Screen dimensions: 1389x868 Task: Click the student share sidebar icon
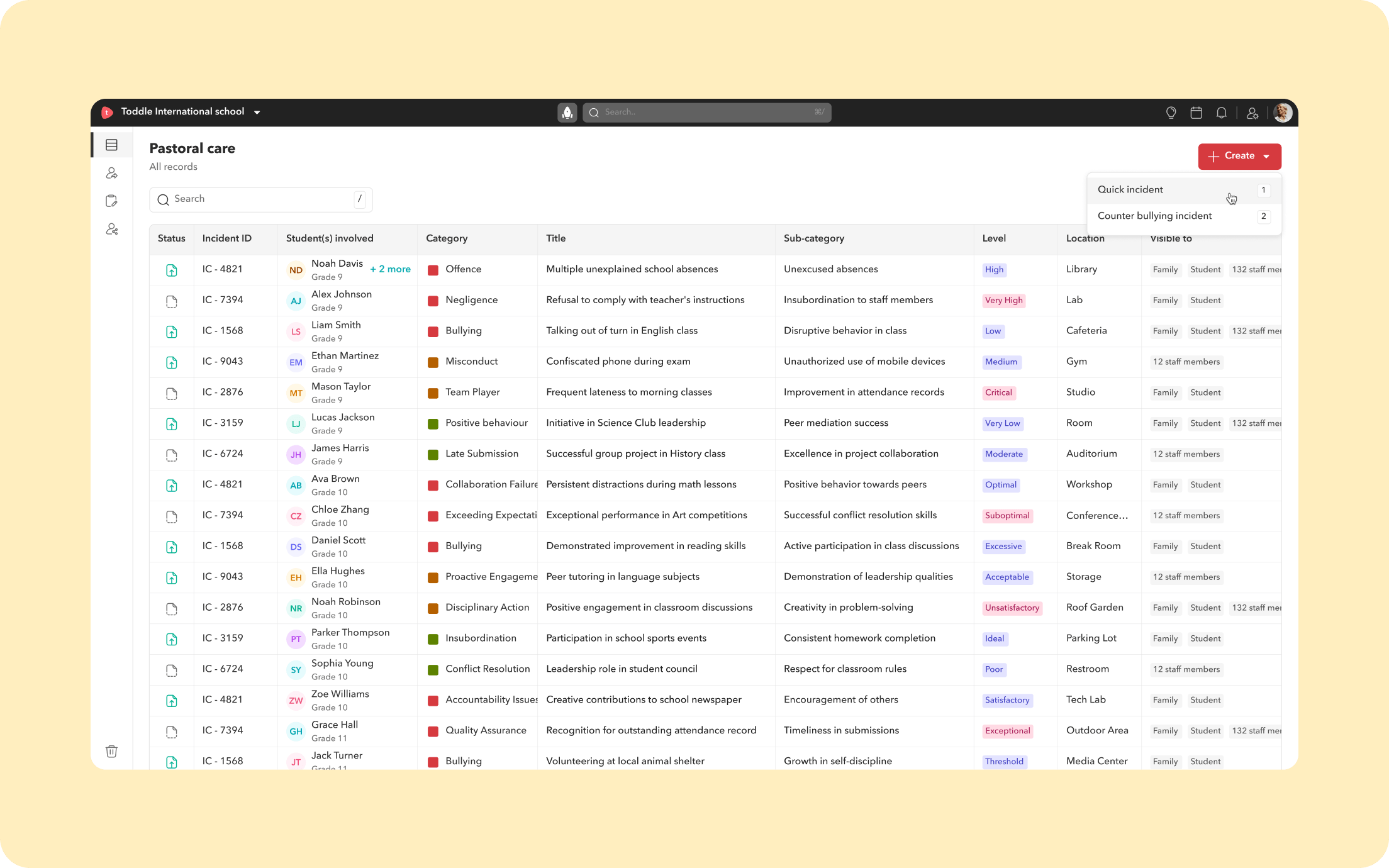112,173
